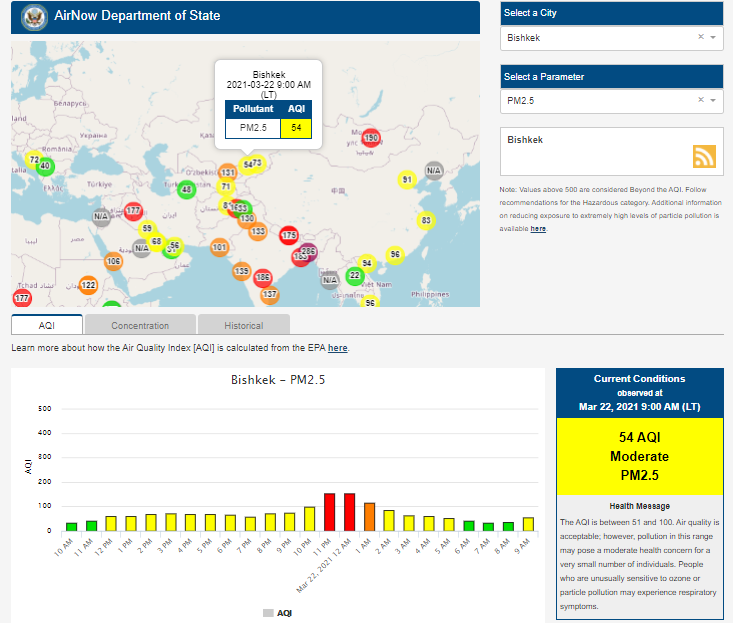Click the green 22 AQI map marker
Viewport: 733px width, 623px height.
pyautogui.click(x=354, y=275)
